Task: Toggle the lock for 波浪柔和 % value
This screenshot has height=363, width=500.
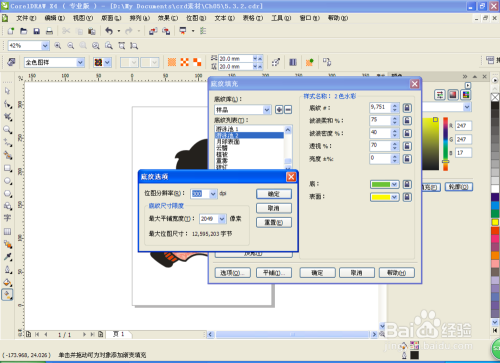Action: [x=407, y=121]
